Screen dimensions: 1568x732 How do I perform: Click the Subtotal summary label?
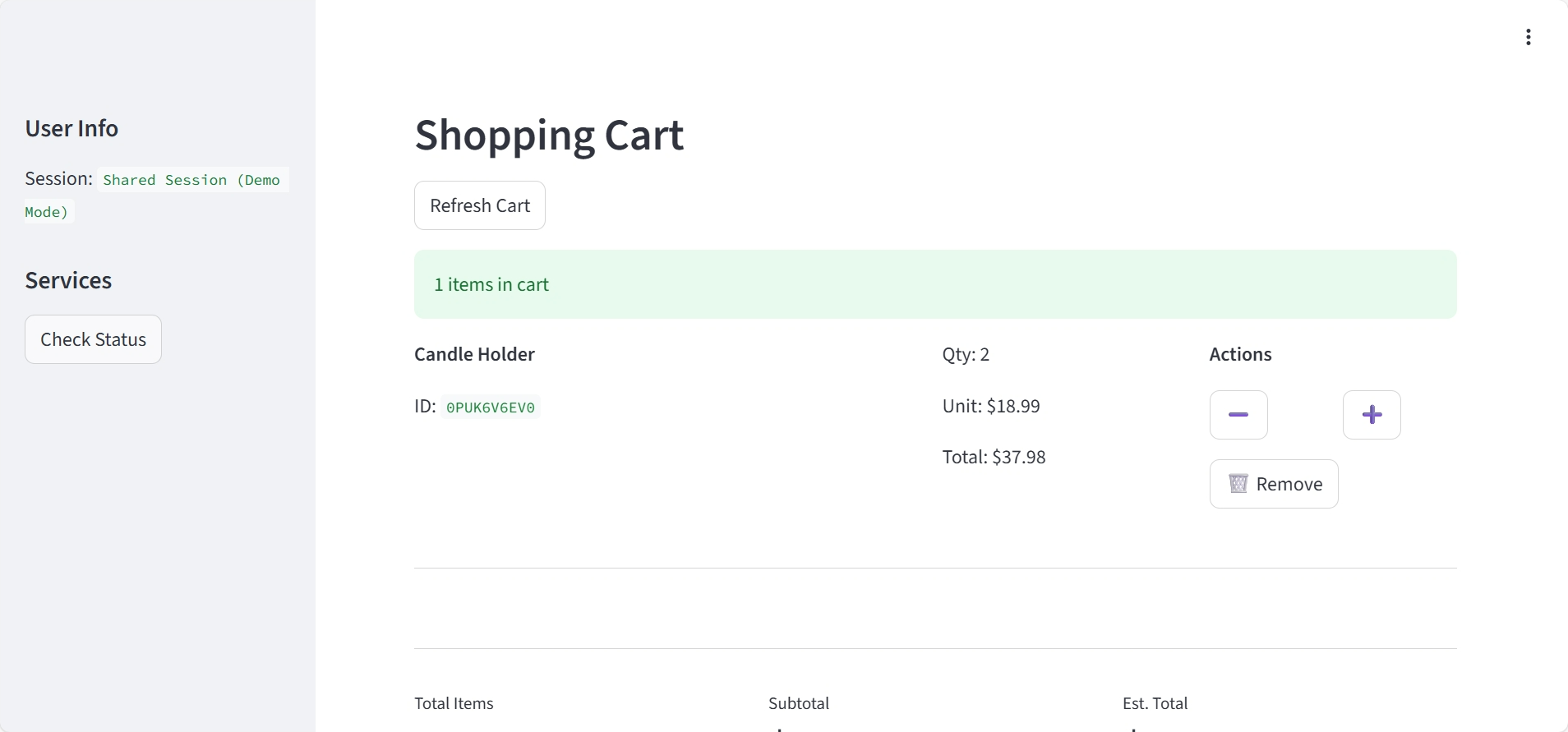(x=798, y=703)
